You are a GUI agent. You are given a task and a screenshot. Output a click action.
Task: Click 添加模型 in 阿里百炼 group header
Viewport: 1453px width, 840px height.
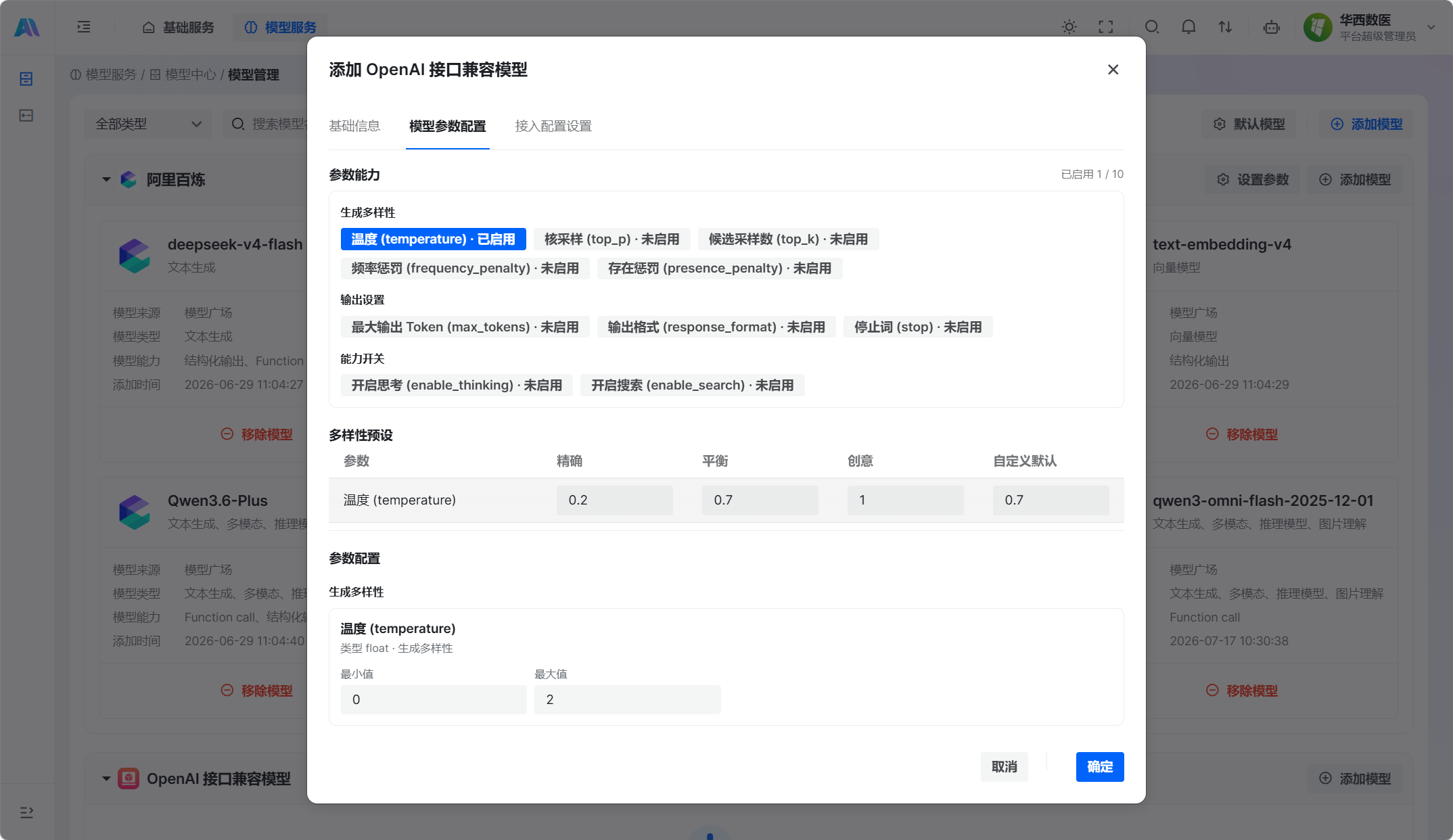[1355, 180]
